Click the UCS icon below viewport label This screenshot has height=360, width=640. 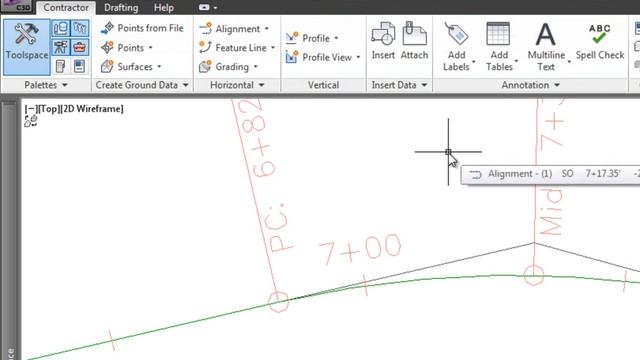point(31,121)
